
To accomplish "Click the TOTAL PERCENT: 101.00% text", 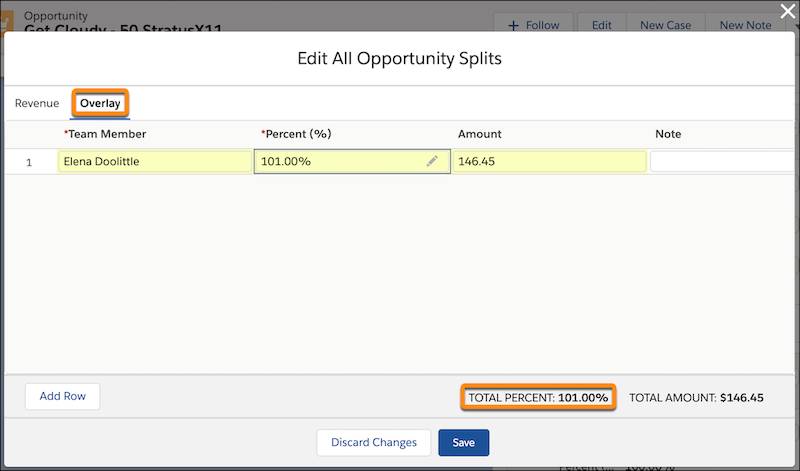I will click(x=538, y=398).
